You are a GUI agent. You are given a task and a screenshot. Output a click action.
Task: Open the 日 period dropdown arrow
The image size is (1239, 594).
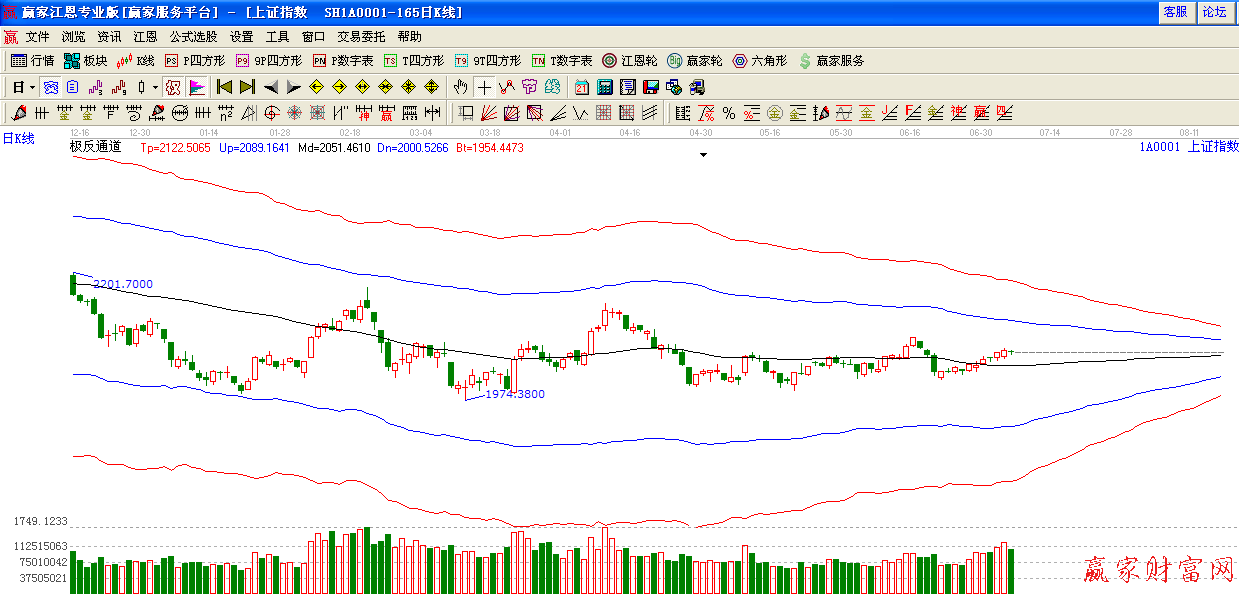tap(32, 87)
